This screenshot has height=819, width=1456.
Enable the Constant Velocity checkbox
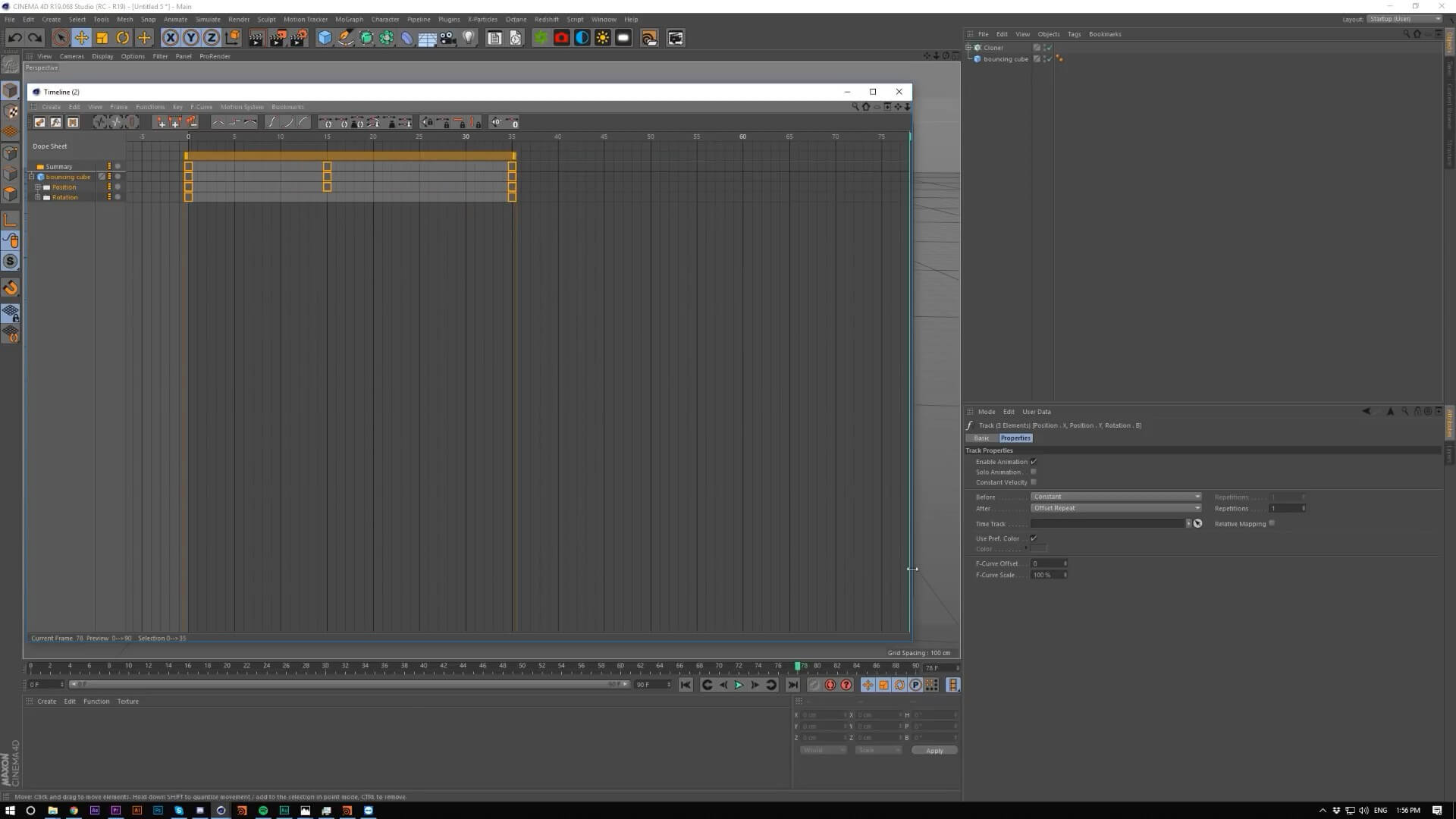[1033, 482]
